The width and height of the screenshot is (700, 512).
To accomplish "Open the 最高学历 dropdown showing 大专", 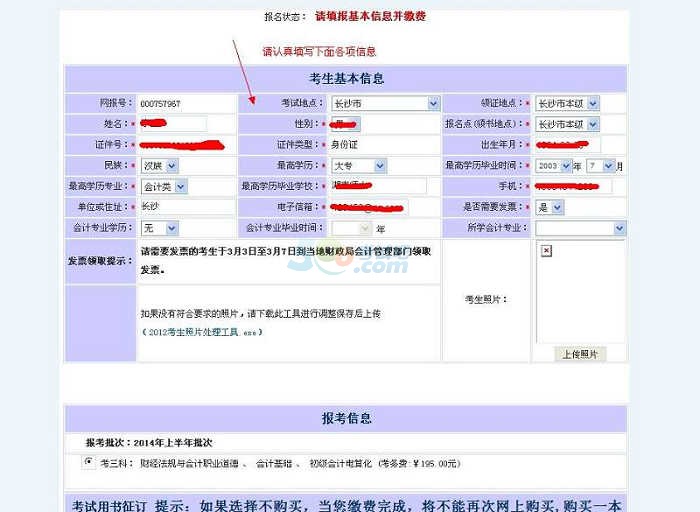I will coord(351,165).
